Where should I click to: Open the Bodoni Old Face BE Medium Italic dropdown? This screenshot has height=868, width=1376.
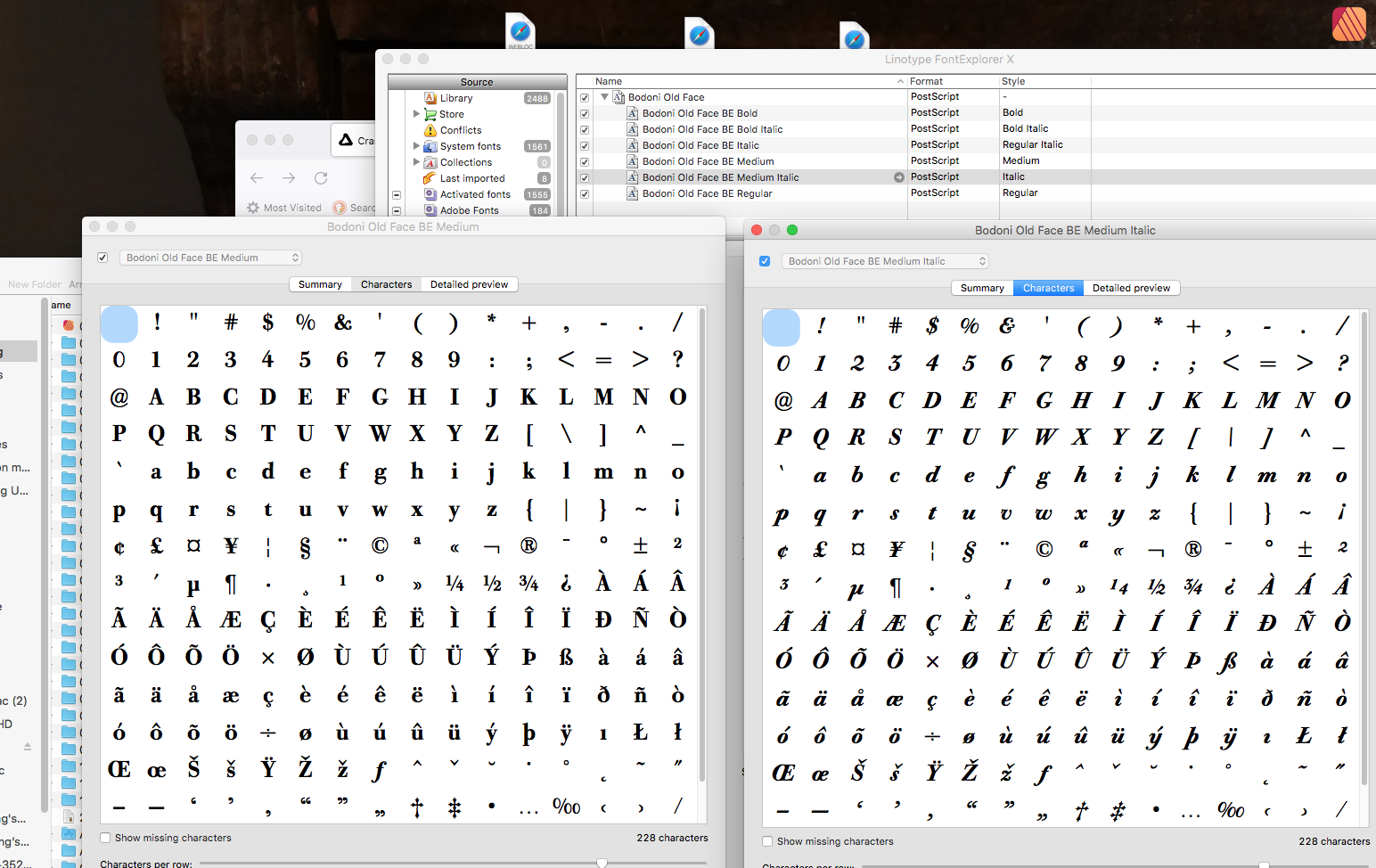tap(885, 261)
